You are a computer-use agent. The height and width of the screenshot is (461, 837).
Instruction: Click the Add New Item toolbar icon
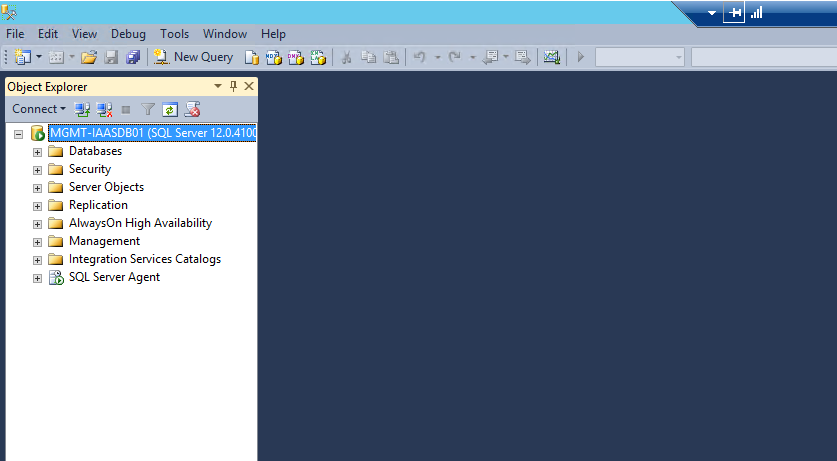pos(56,57)
